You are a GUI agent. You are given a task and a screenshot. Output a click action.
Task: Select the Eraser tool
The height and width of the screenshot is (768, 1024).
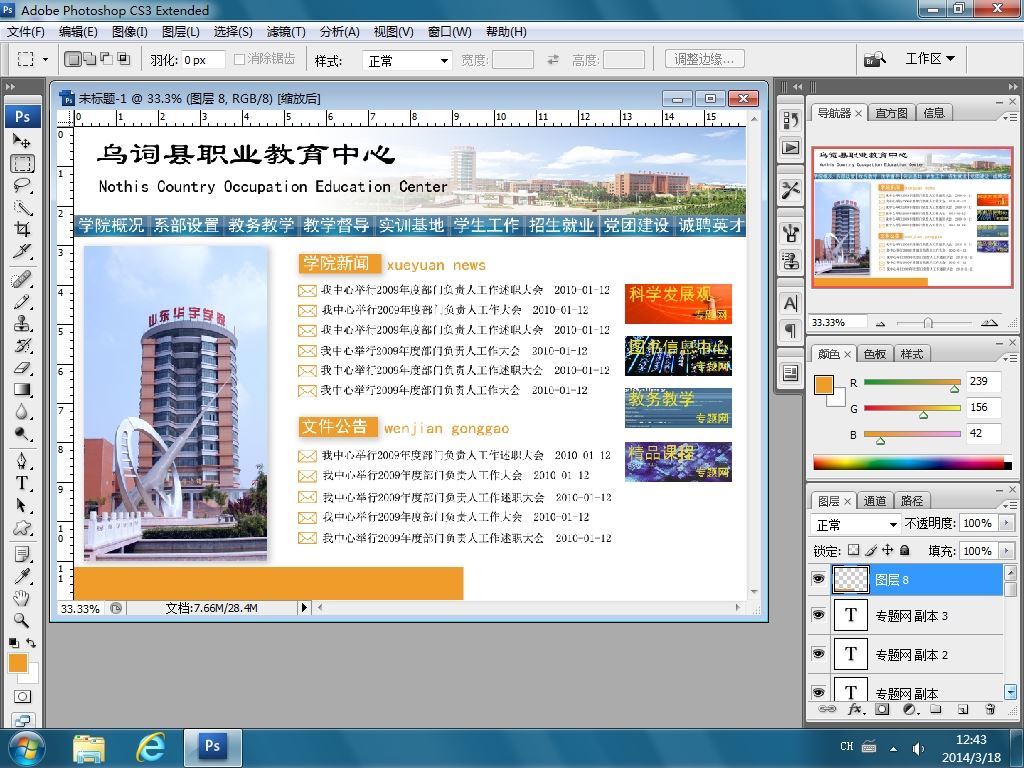[x=22, y=368]
